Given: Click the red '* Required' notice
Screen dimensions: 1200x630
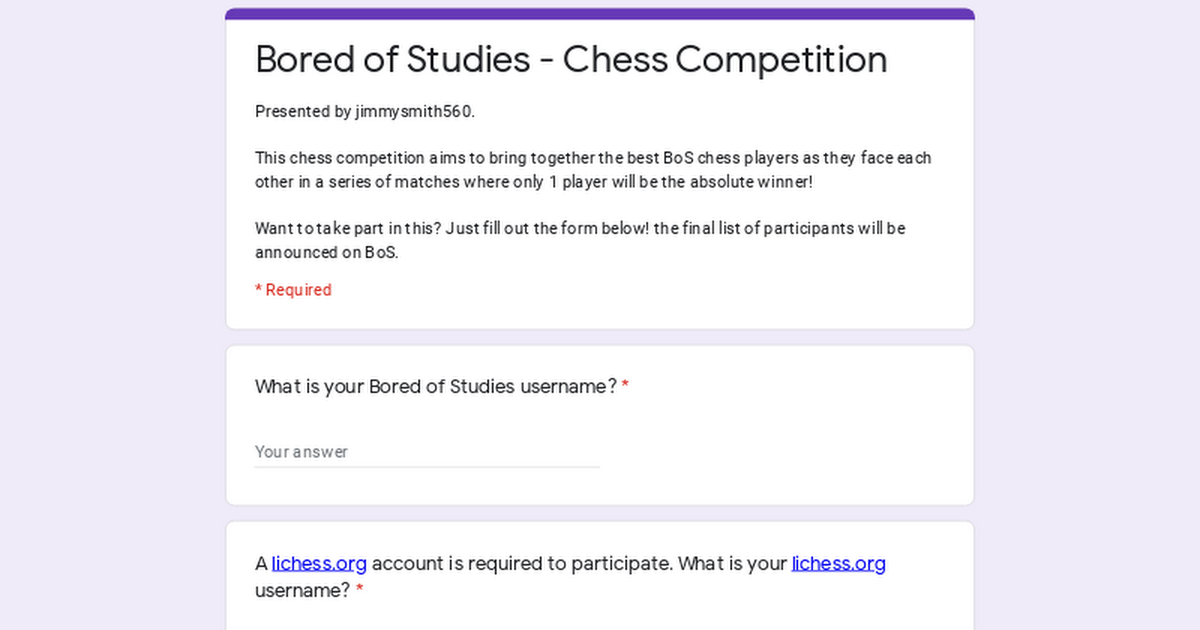Looking at the screenshot, I should tap(293, 290).
